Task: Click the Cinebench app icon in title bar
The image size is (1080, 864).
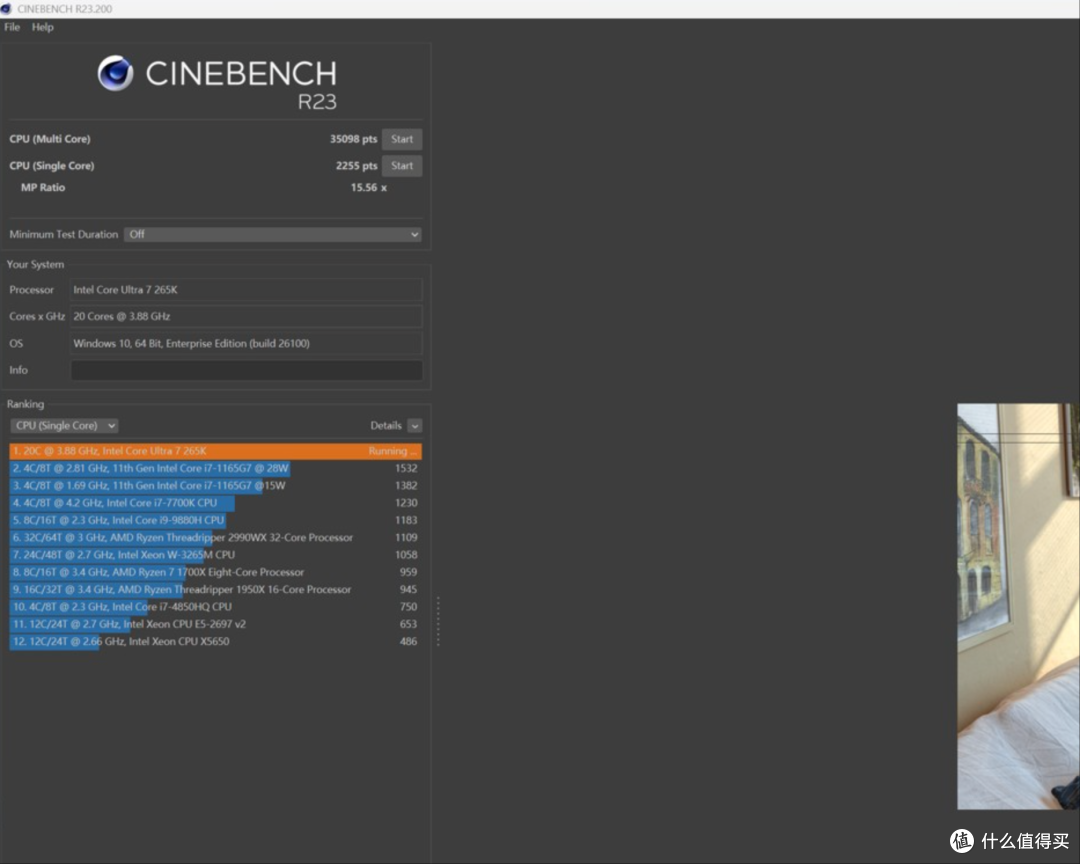Action: (6, 9)
